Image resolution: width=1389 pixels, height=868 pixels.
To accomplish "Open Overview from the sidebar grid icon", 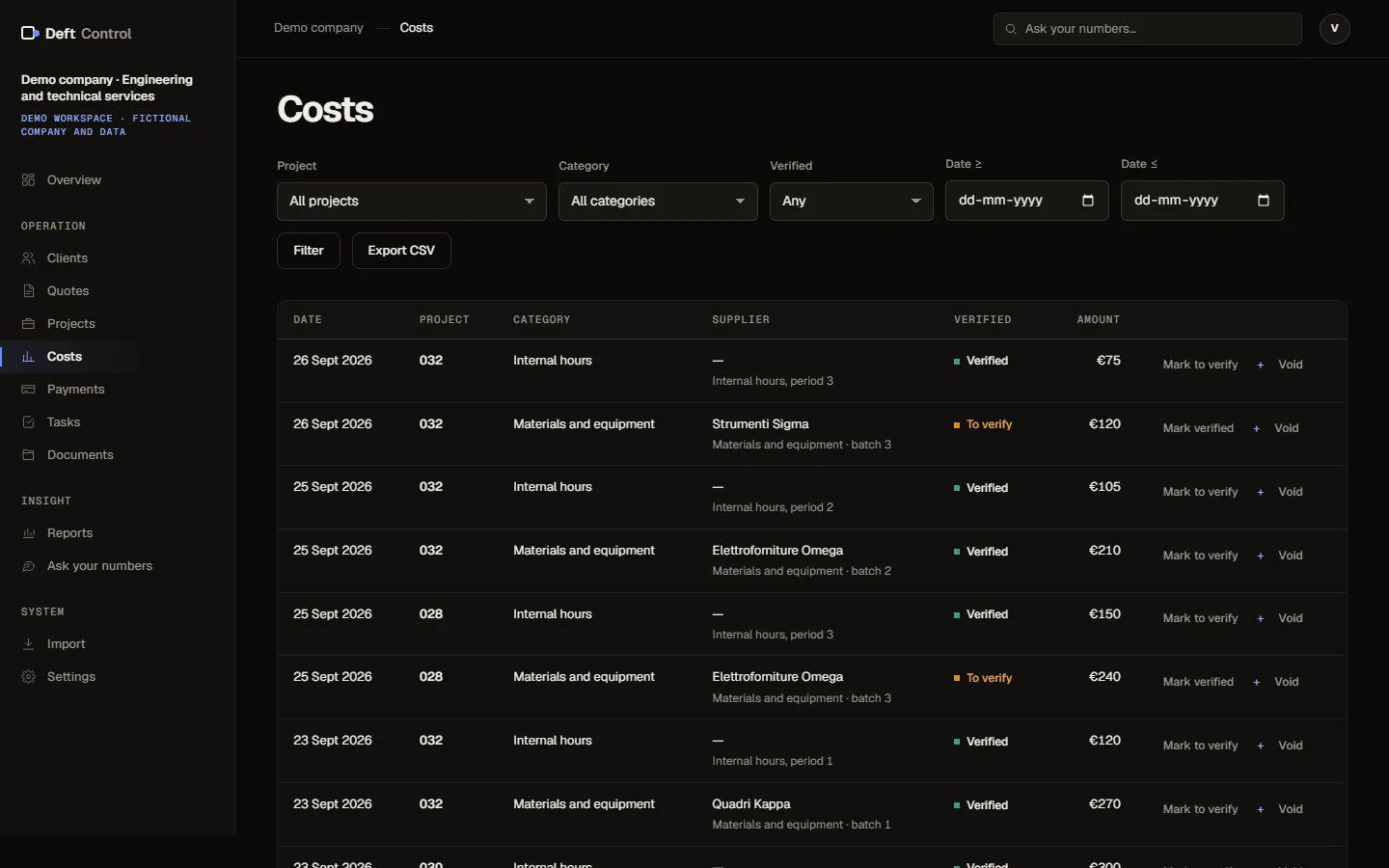I will [28, 180].
